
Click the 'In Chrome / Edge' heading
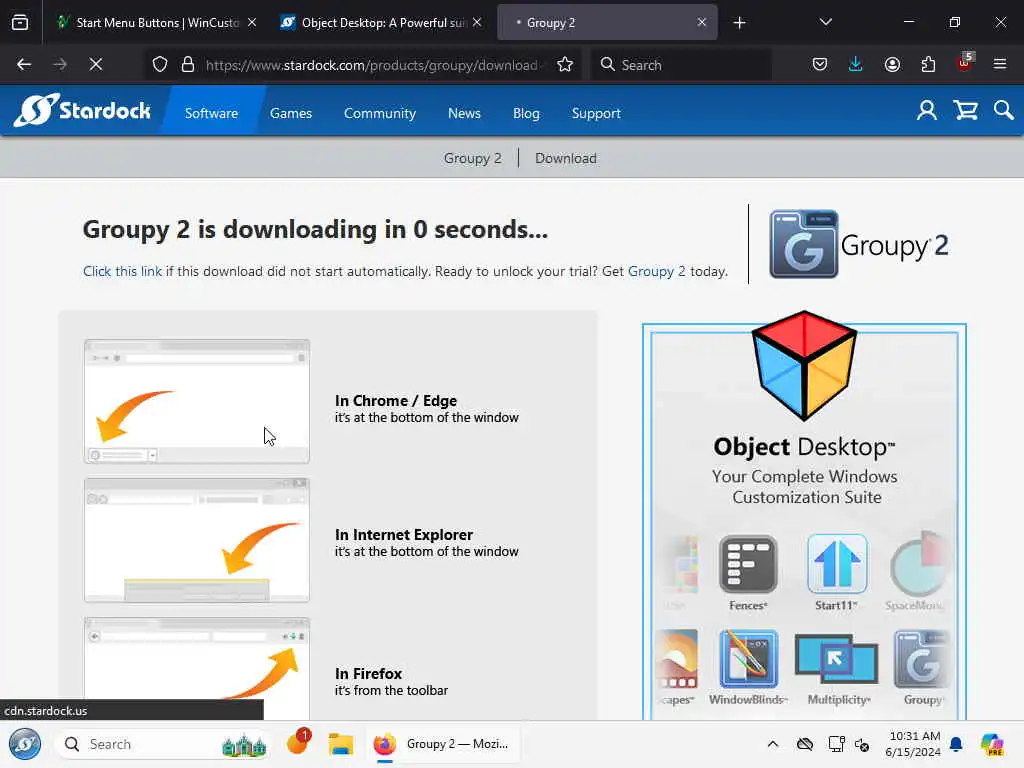[396, 400]
